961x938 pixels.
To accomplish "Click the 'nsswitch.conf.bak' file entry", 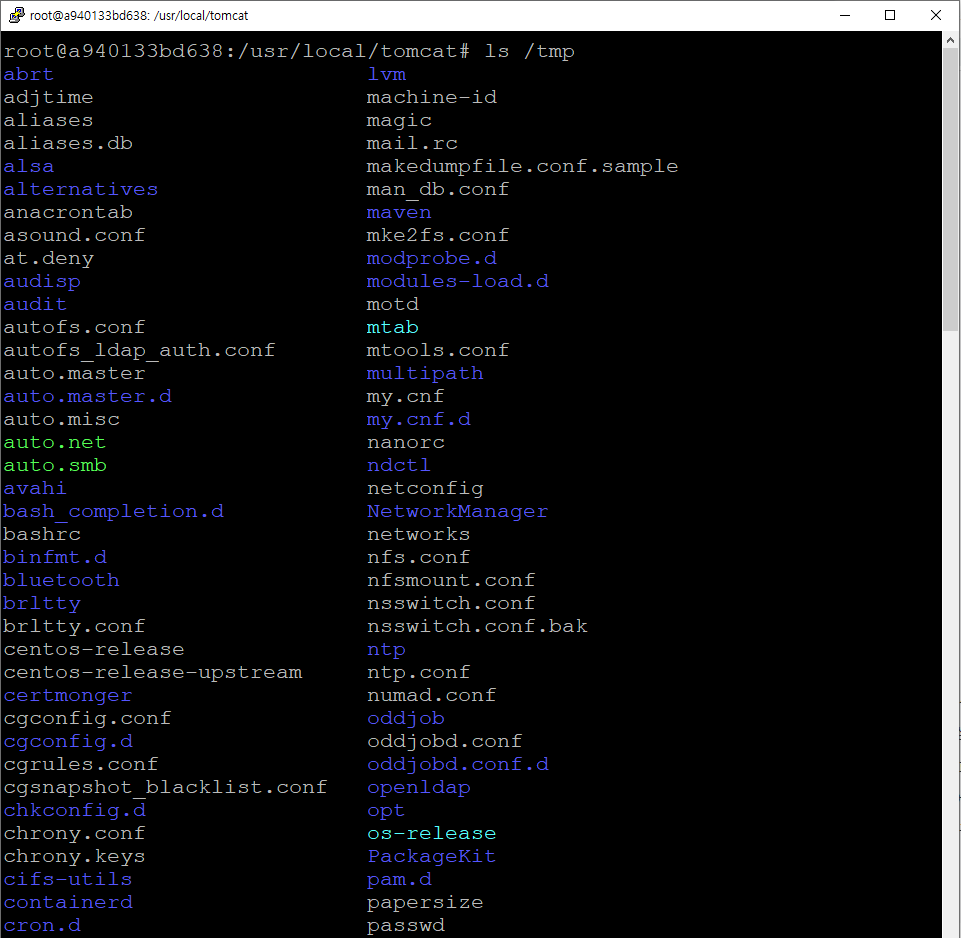I will [x=477, y=627].
